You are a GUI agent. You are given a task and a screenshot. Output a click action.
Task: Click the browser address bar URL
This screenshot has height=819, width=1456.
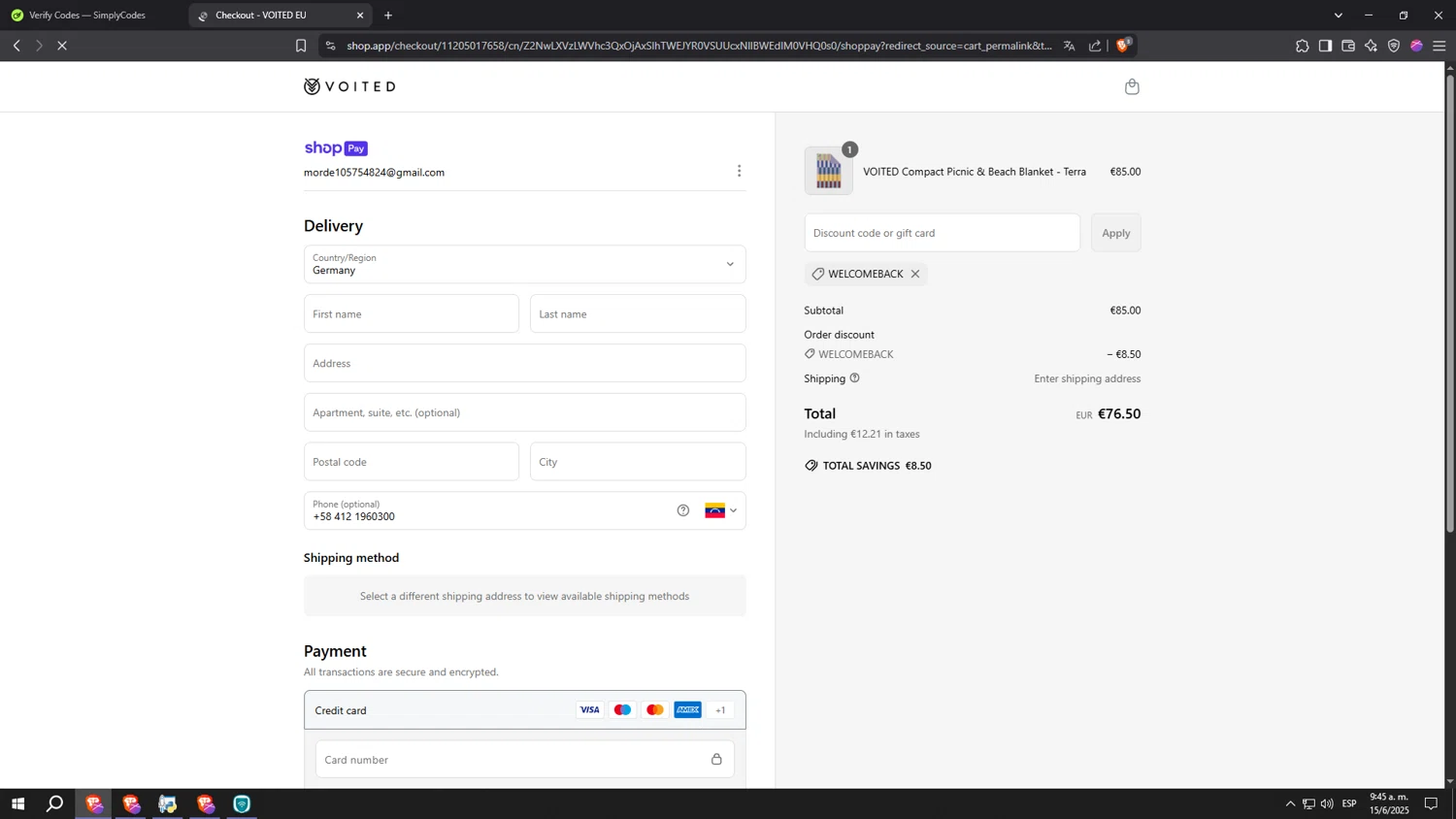699,46
